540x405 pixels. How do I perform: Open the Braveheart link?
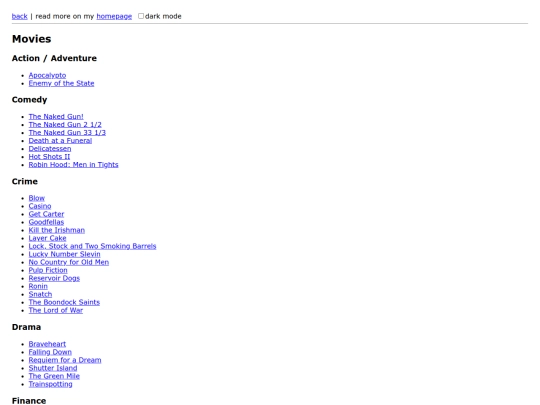[x=47, y=344]
